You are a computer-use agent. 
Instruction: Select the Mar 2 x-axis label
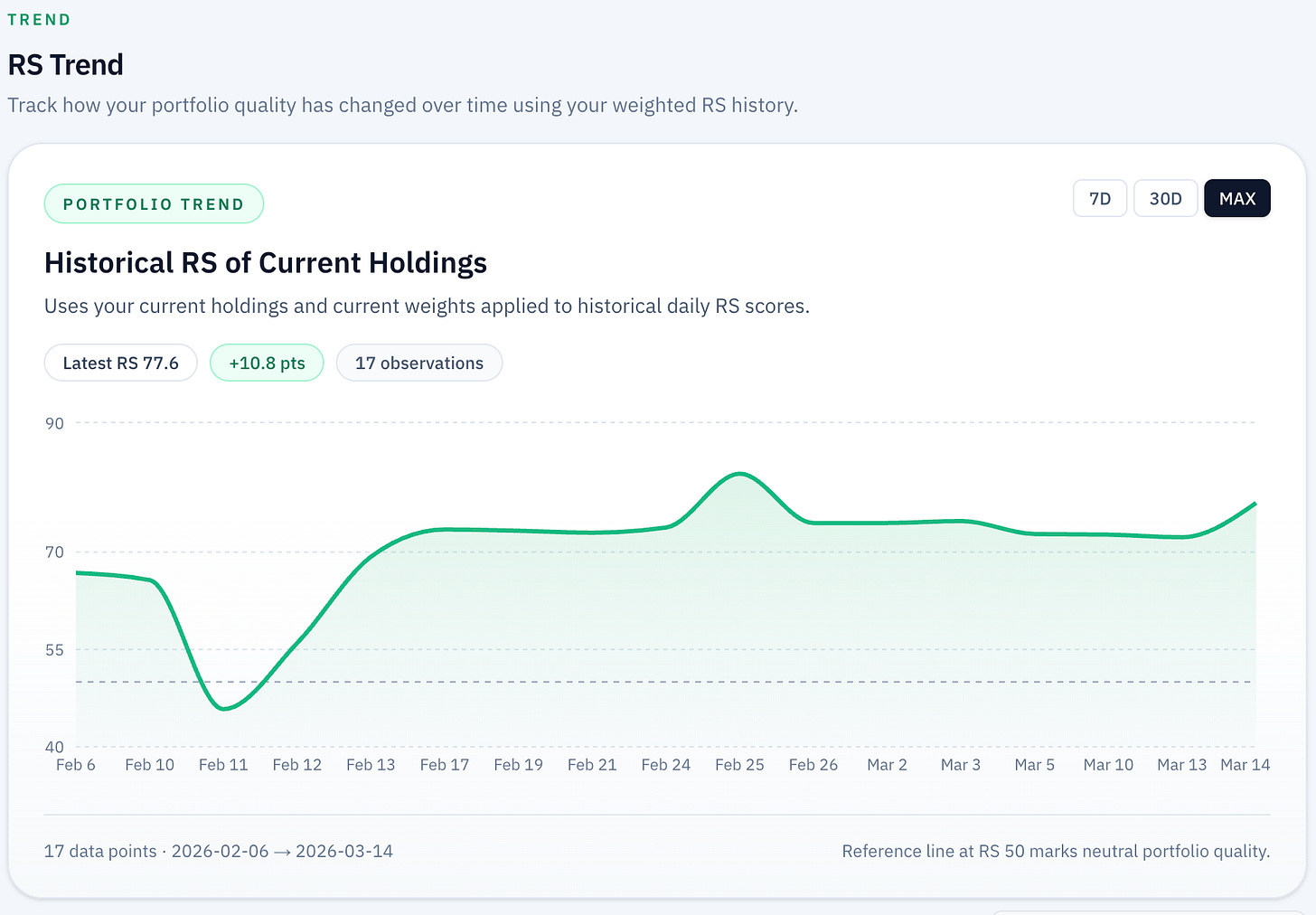(887, 764)
